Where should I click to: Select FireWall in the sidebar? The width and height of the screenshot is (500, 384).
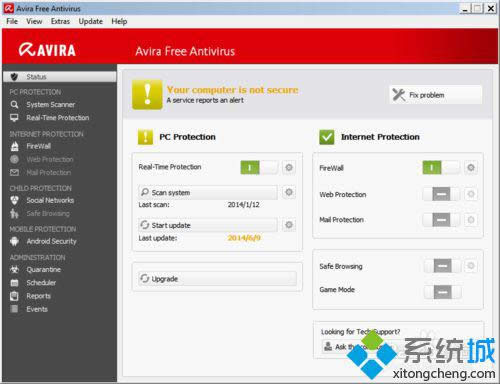39,146
